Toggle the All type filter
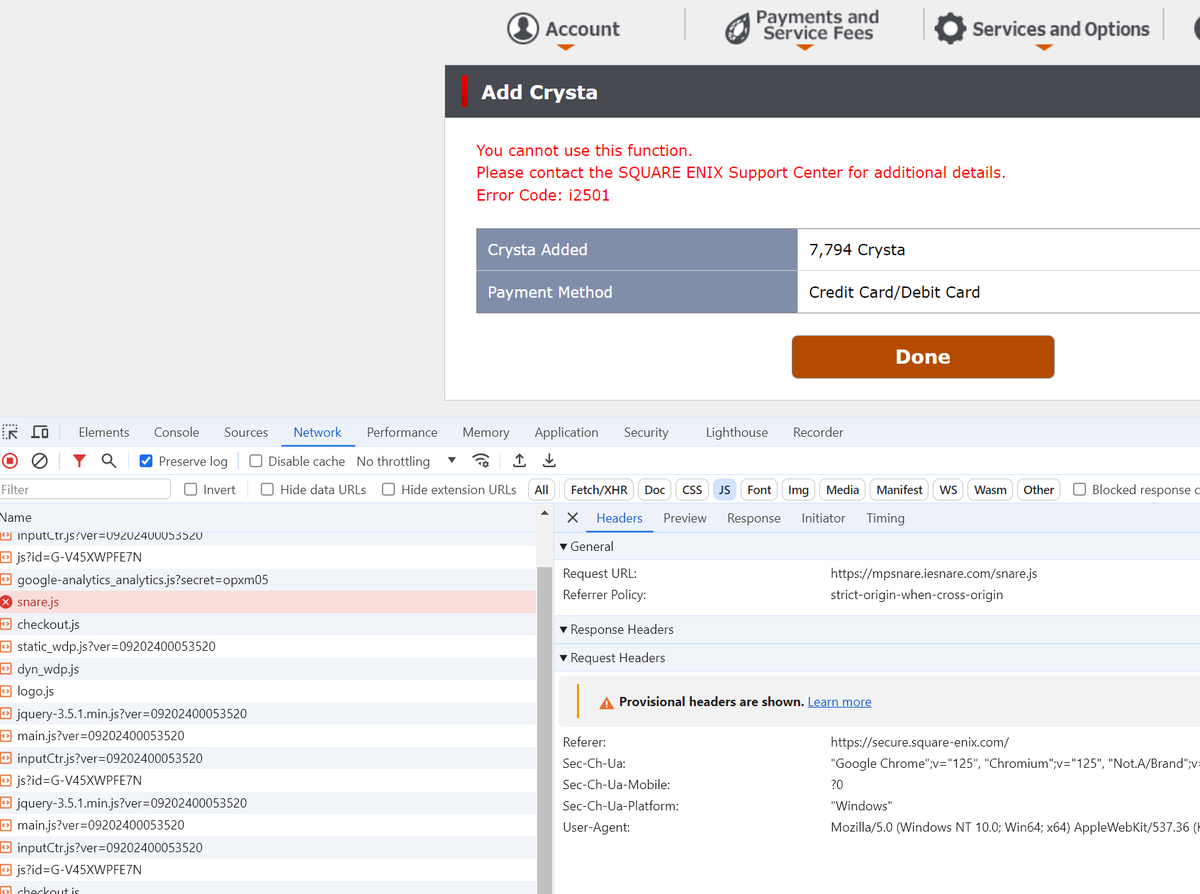This screenshot has height=894, width=1200. (541, 490)
